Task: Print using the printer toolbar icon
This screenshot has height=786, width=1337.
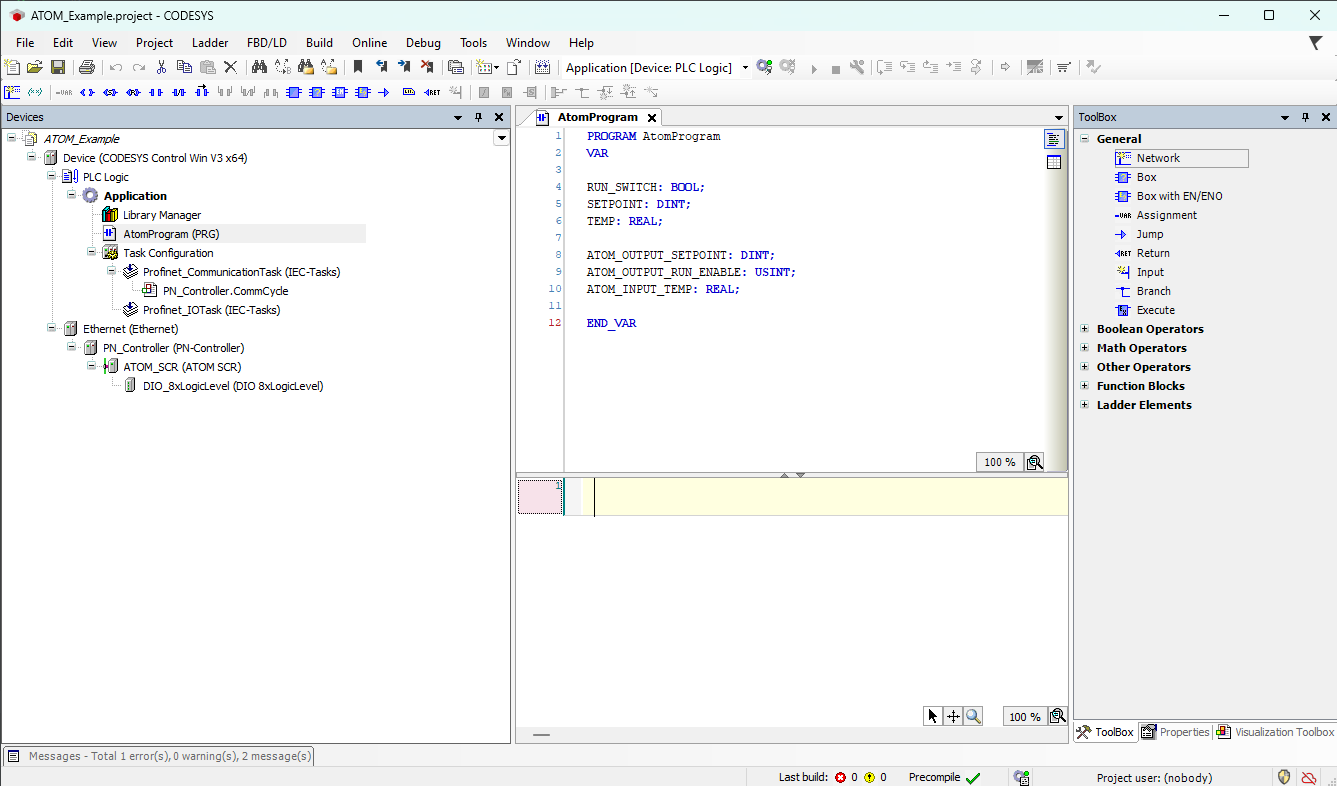Action: pyautogui.click(x=87, y=67)
